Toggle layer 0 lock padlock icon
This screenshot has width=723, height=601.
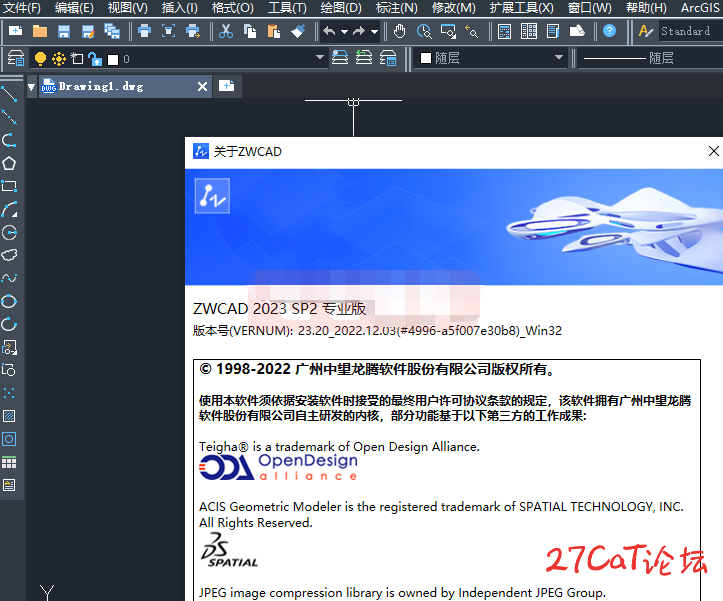coord(95,59)
